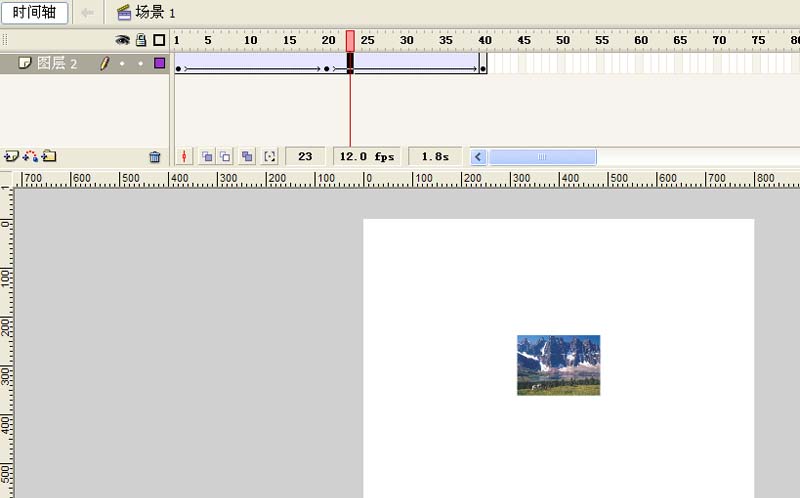Toggle show all layers as outlines square

click(x=159, y=40)
